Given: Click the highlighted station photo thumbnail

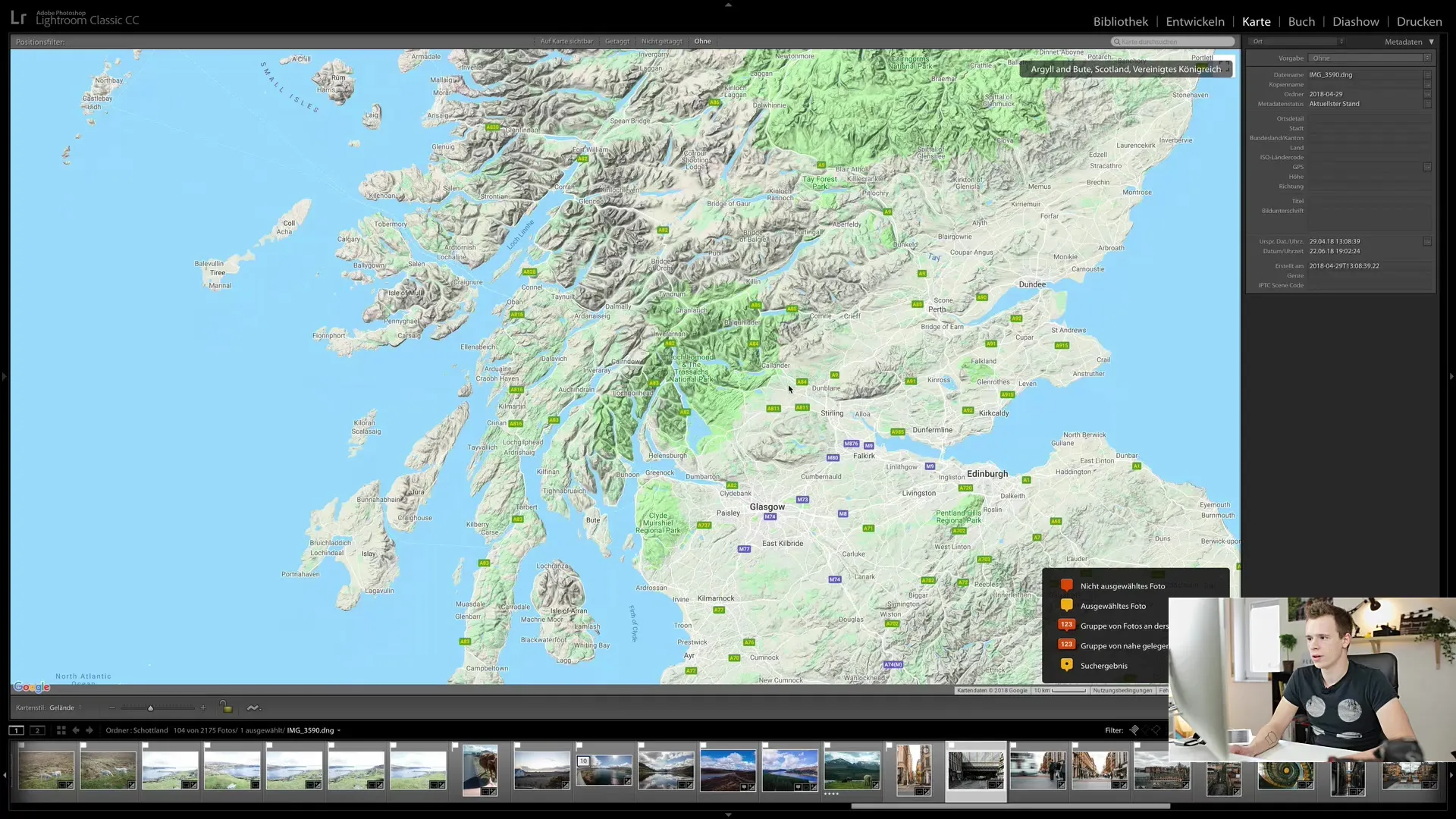Looking at the screenshot, I should coord(976,770).
